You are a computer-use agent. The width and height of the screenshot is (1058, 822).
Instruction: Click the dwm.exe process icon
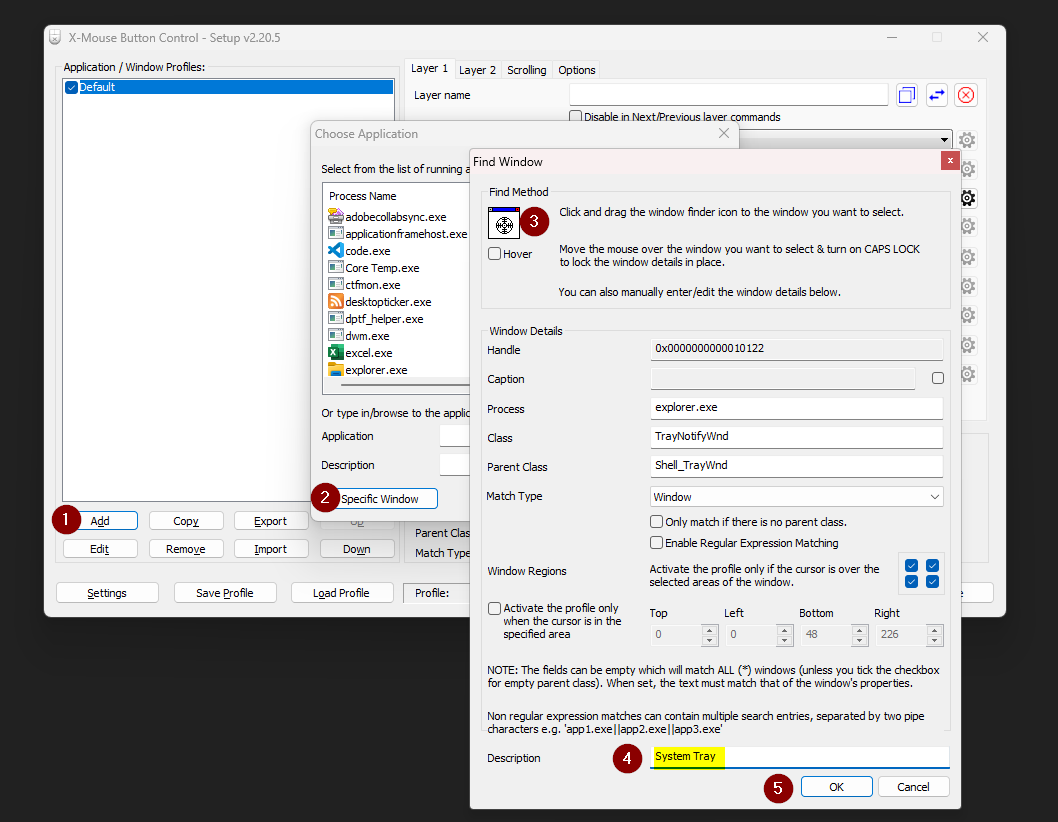[335, 335]
